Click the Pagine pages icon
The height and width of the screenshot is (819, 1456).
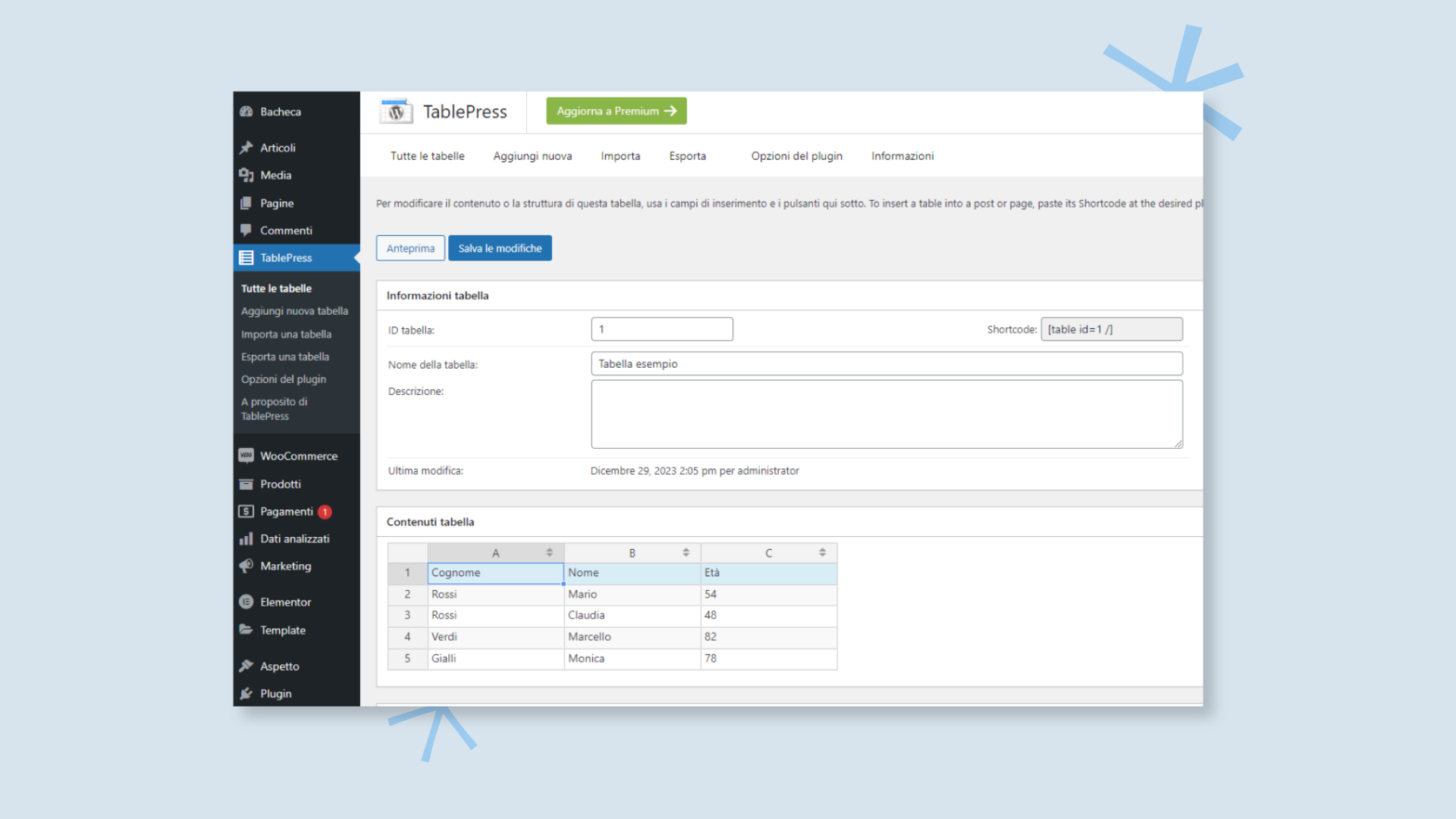pos(246,203)
